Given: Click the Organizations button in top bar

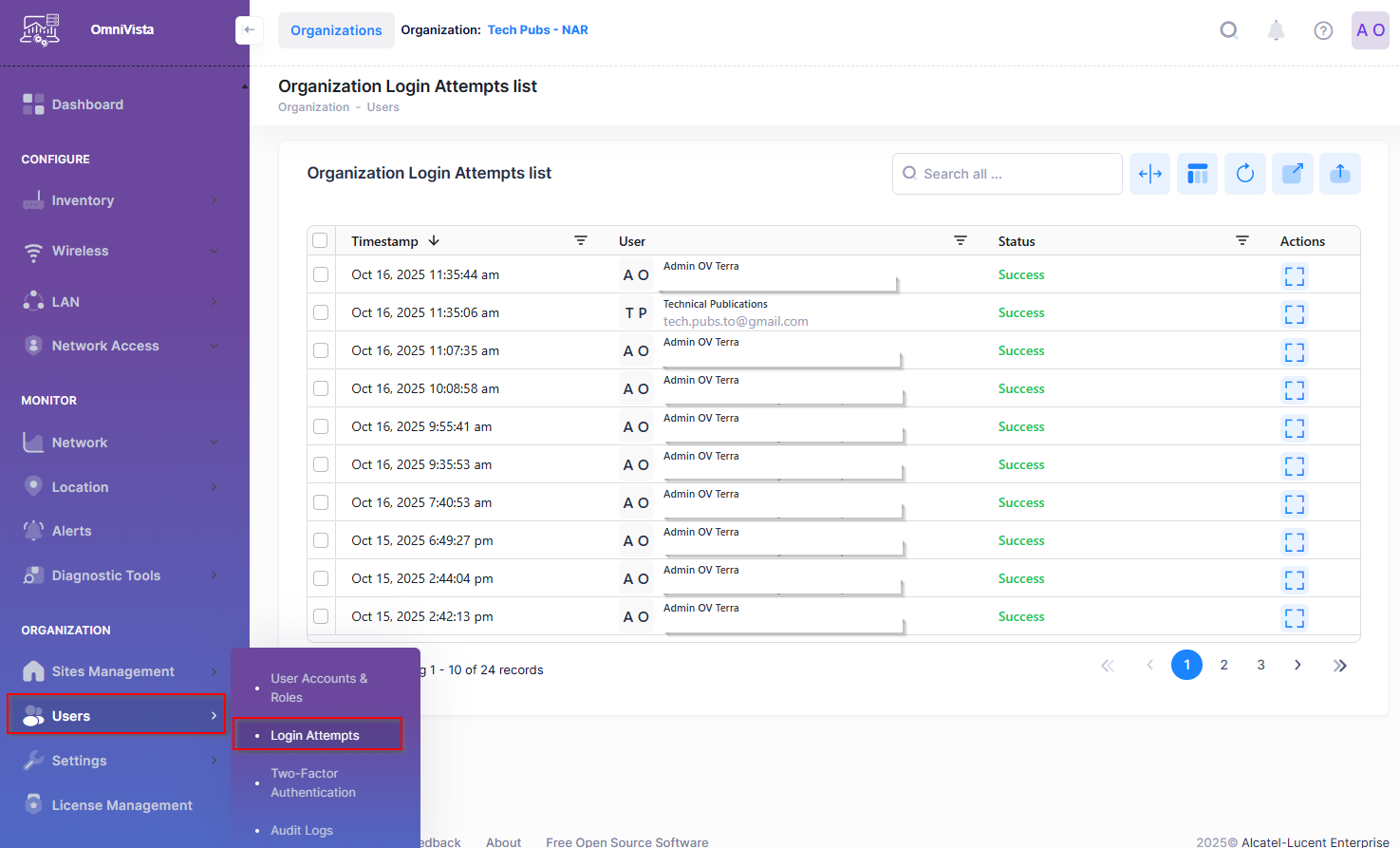Looking at the screenshot, I should pos(336,30).
